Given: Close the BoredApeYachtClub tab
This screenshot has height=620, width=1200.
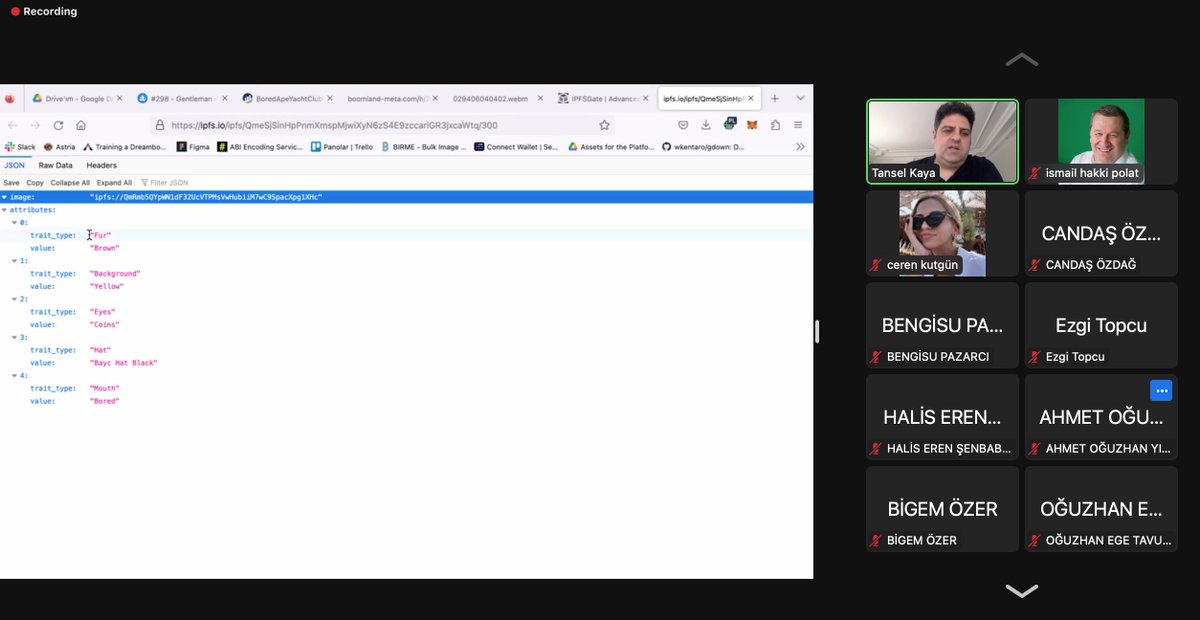Looking at the screenshot, I should pyautogui.click(x=328, y=99).
